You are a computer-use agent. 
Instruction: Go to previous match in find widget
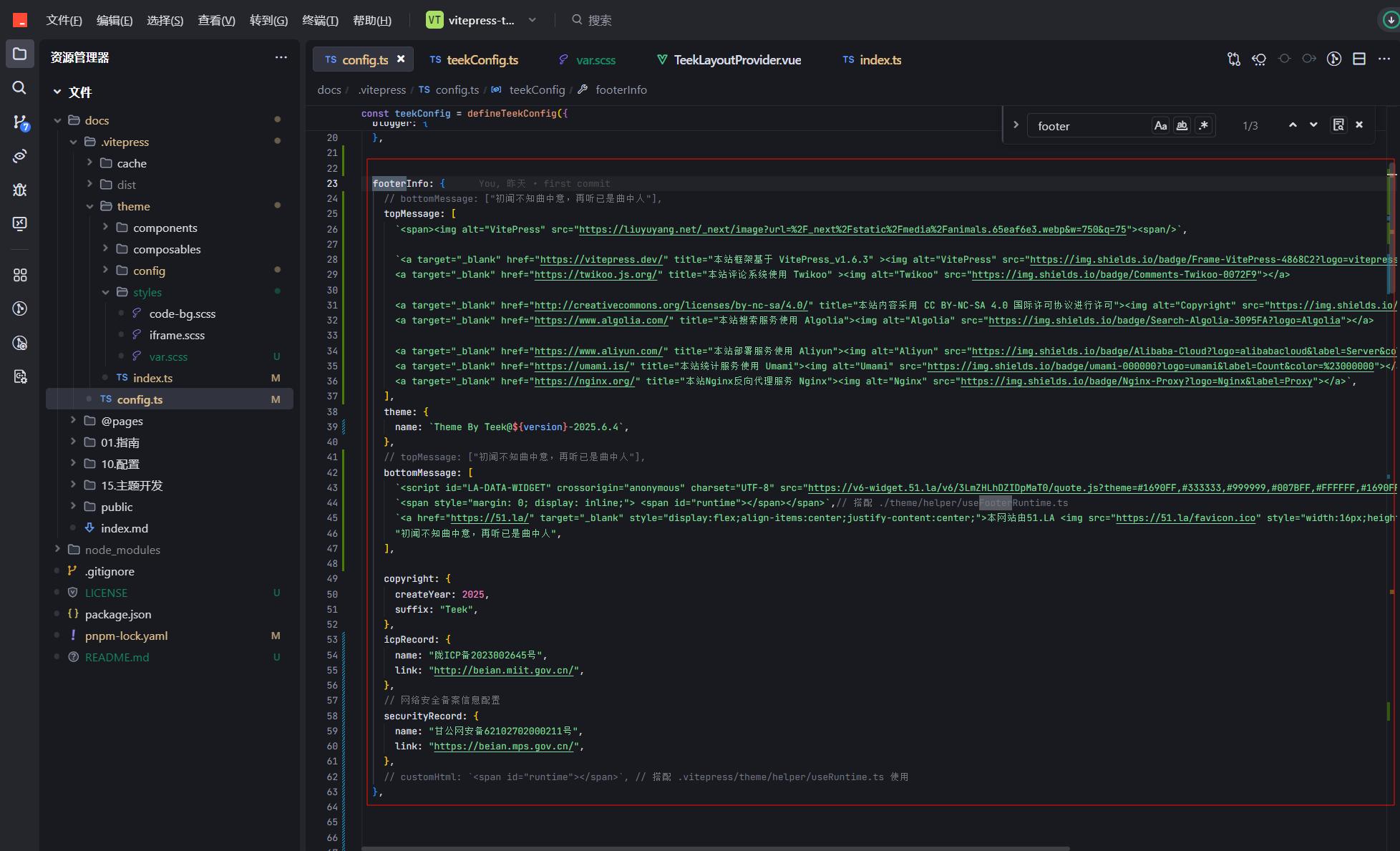point(1293,125)
